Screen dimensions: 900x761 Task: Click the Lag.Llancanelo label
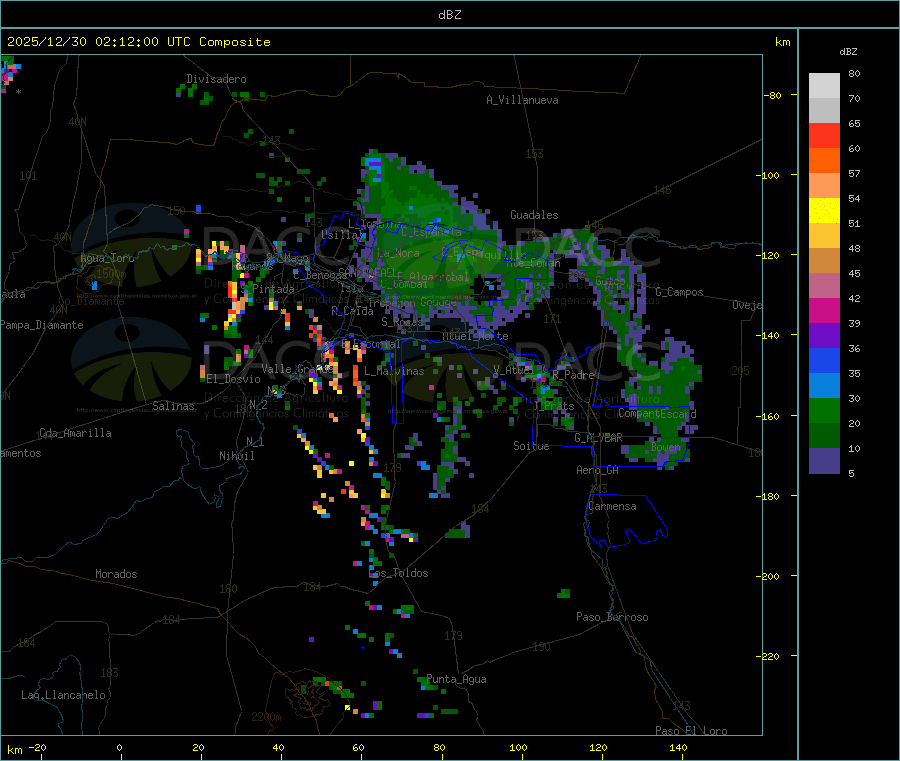pyautogui.click(x=64, y=695)
